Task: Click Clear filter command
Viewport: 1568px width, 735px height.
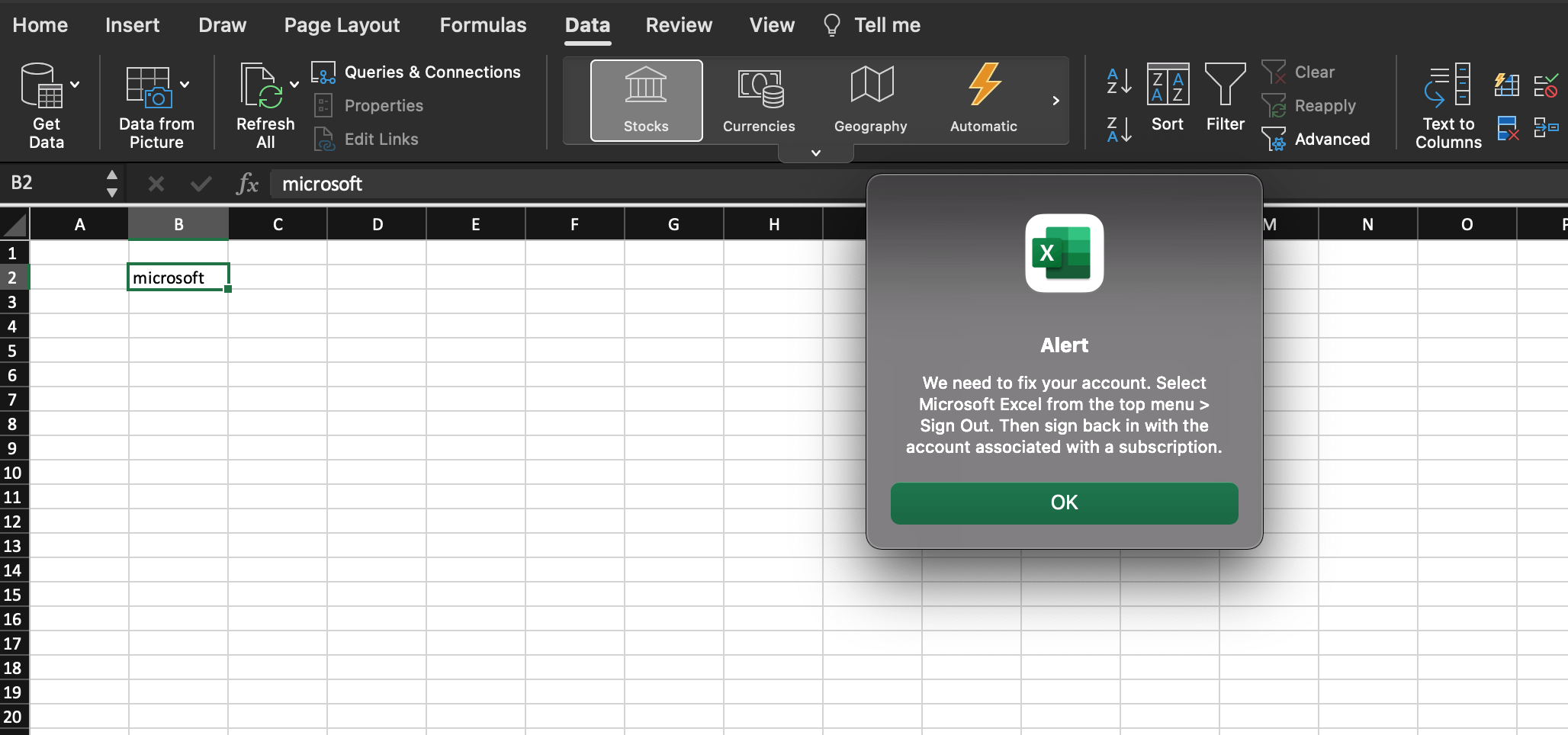Action: point(1298,72)
